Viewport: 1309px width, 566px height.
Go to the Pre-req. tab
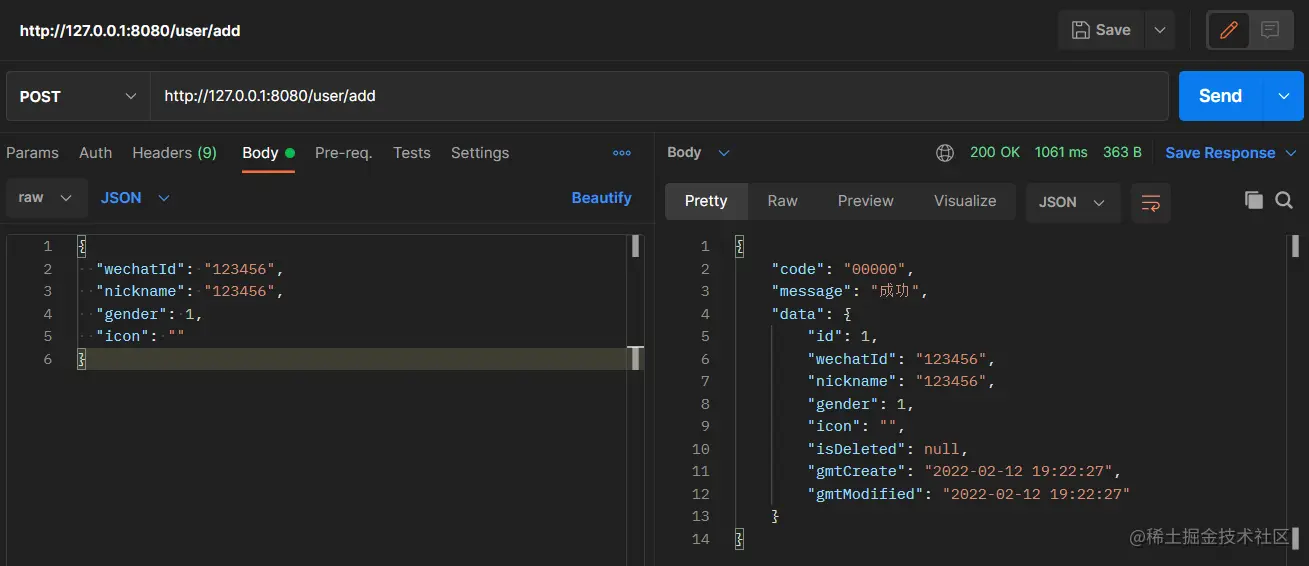click(x=343, y=153)
